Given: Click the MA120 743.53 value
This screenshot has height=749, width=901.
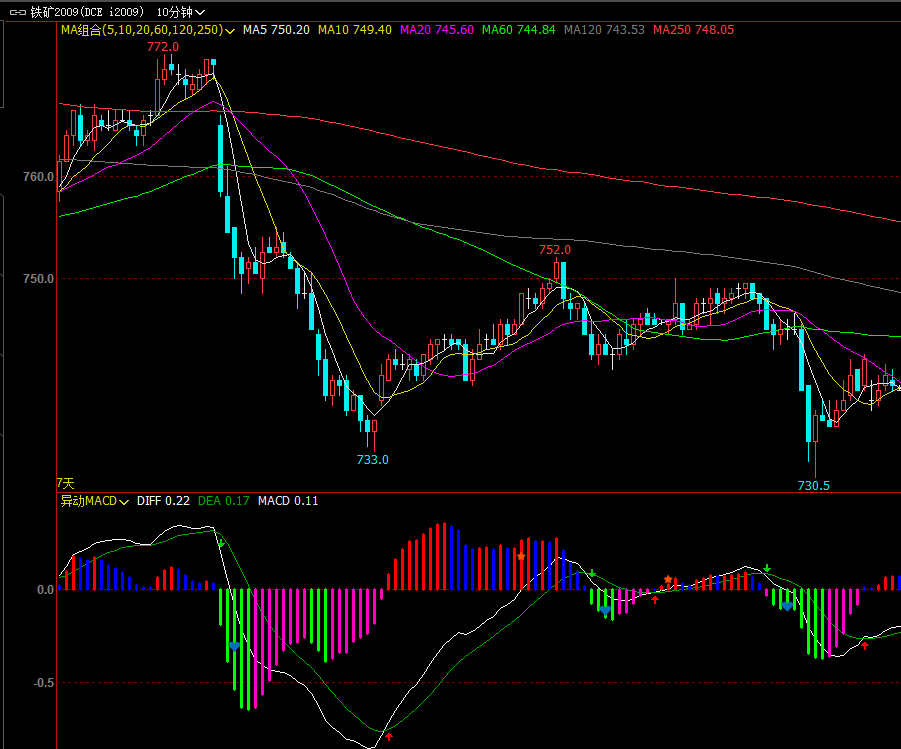Looking at the screenshot, I should click(x=604, y=30).
